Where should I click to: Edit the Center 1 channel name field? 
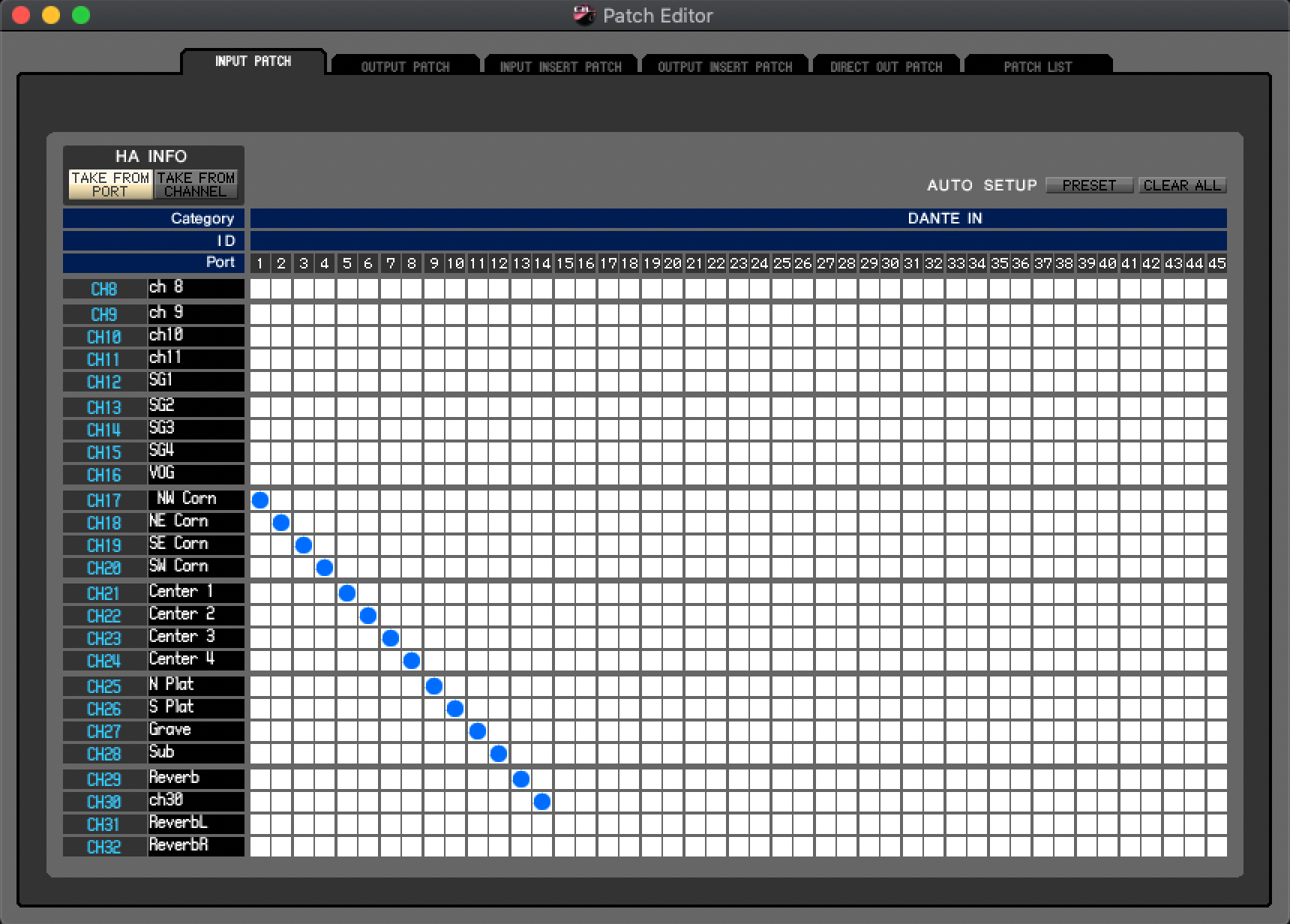[x=196, y=593]
